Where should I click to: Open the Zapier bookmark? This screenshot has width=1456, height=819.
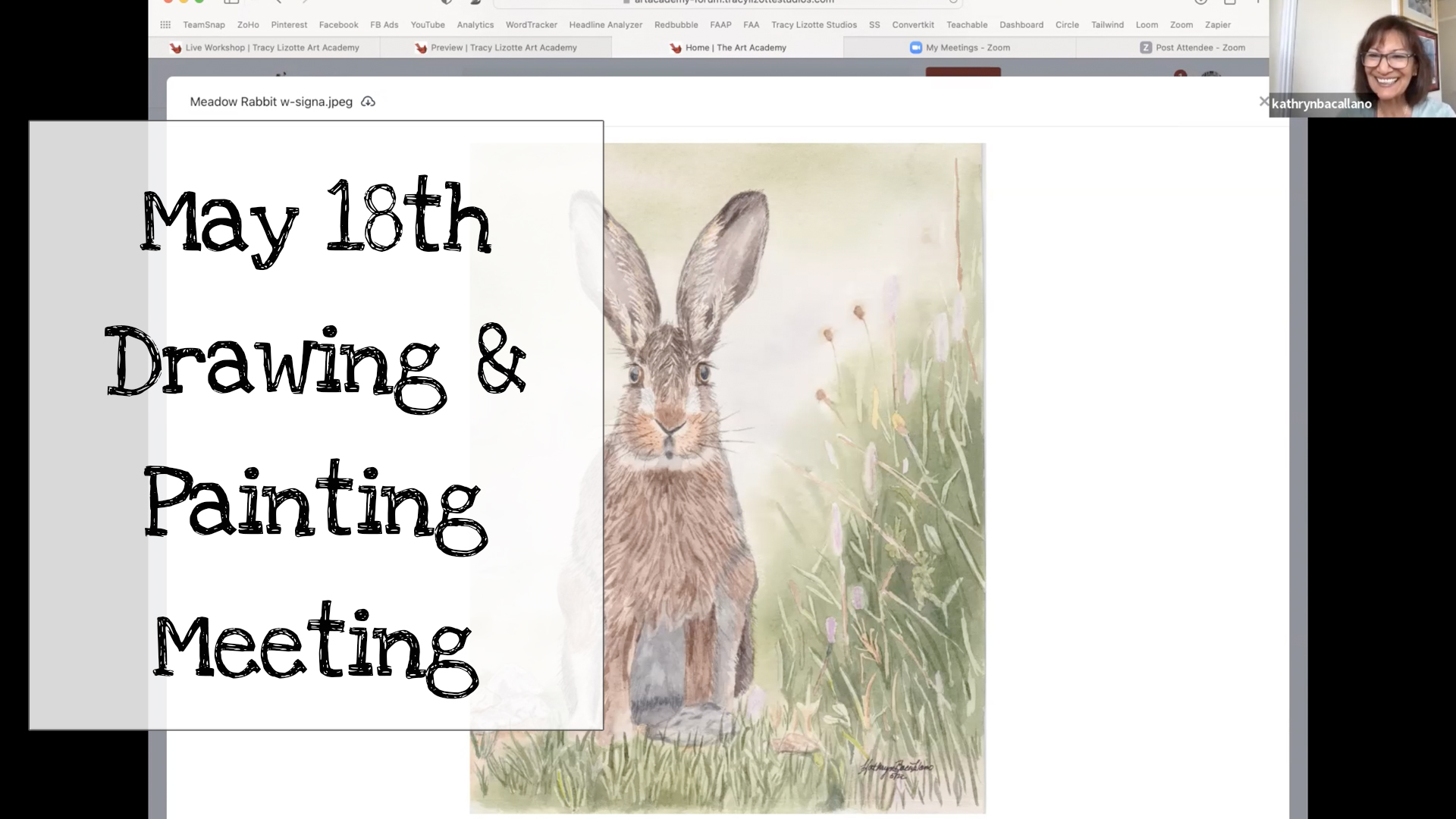pyautogui.click(x=1218, y=25)
